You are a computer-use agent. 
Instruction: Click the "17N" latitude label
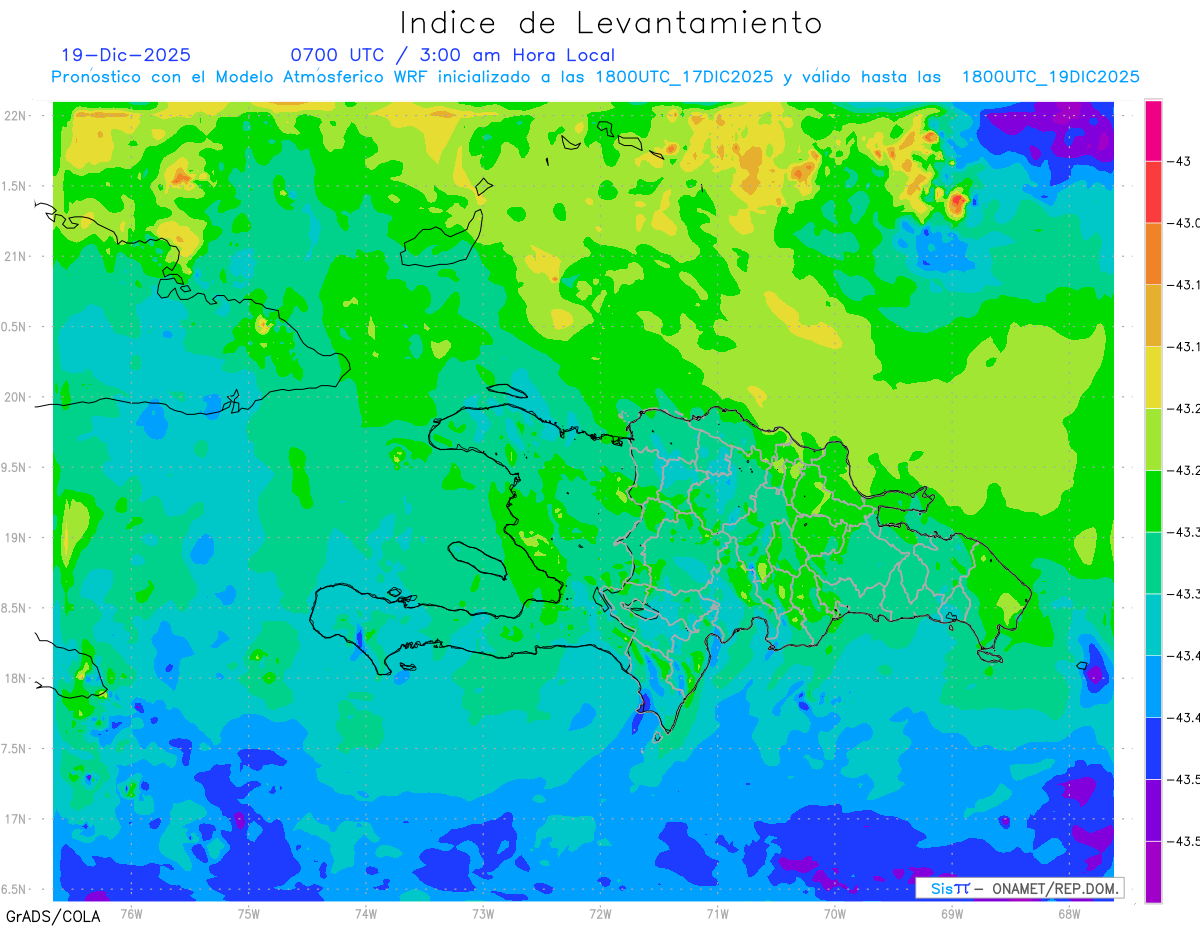pyautogui.click(x=16, y=819)
